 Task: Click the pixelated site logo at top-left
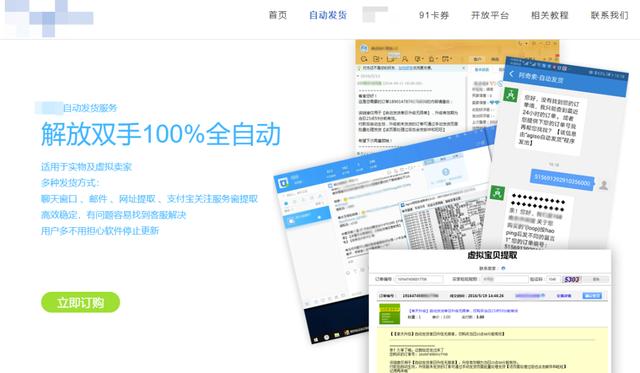point(49,18)
